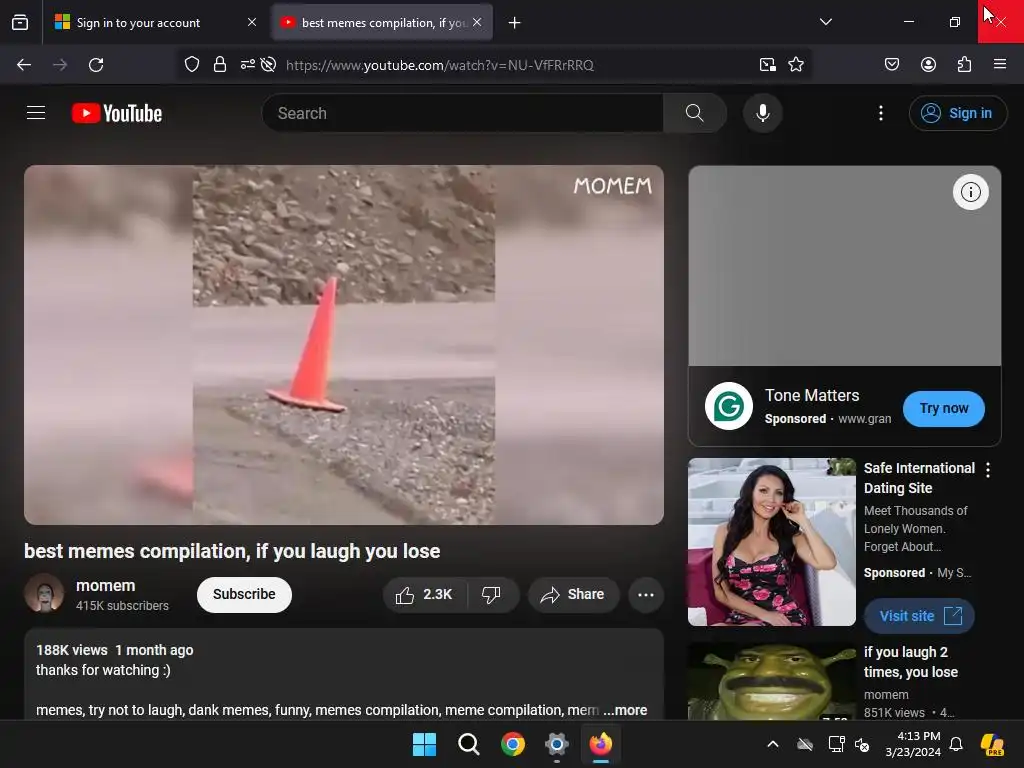Open Firefox extensions menu
This screenshot has width=1024, height=768.
click(x=964, y=64)
